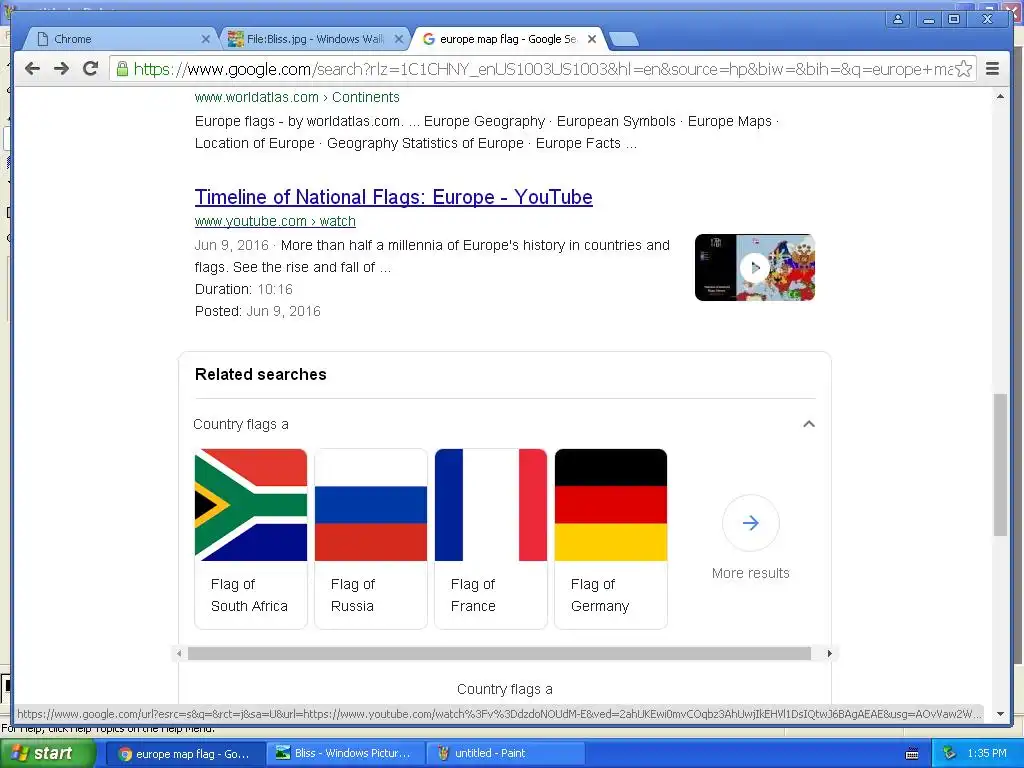Click the horizontal scrollbar right arrow
The width and height of the screenshot is (1024, 768).
point(829,654)
